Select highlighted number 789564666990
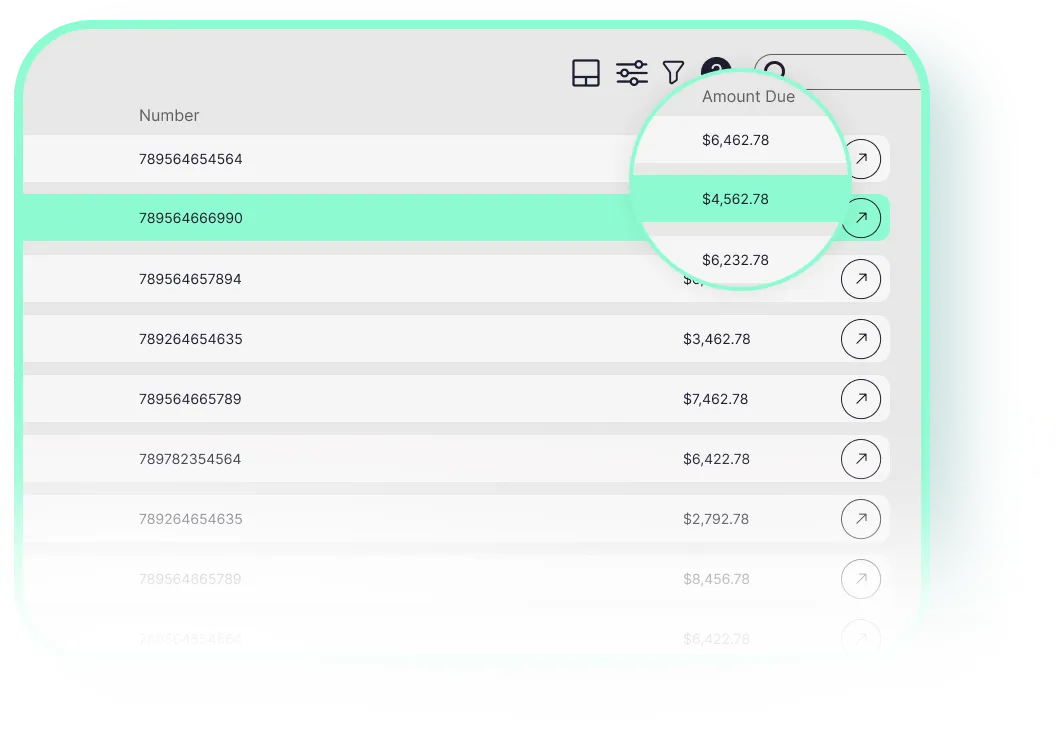The image size is (1060, 754). [x=191, y=218]
